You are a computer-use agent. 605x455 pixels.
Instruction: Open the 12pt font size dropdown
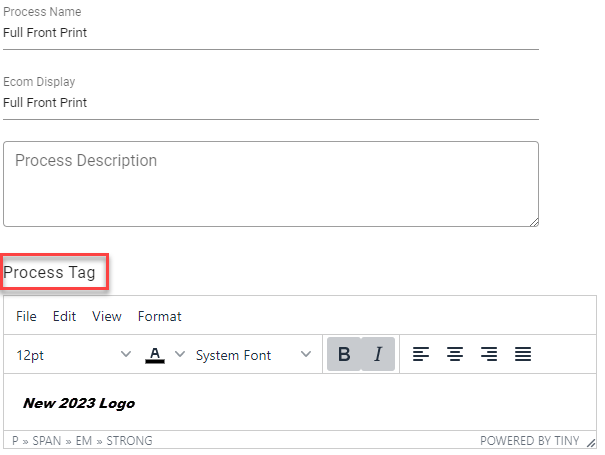point(74,354)
